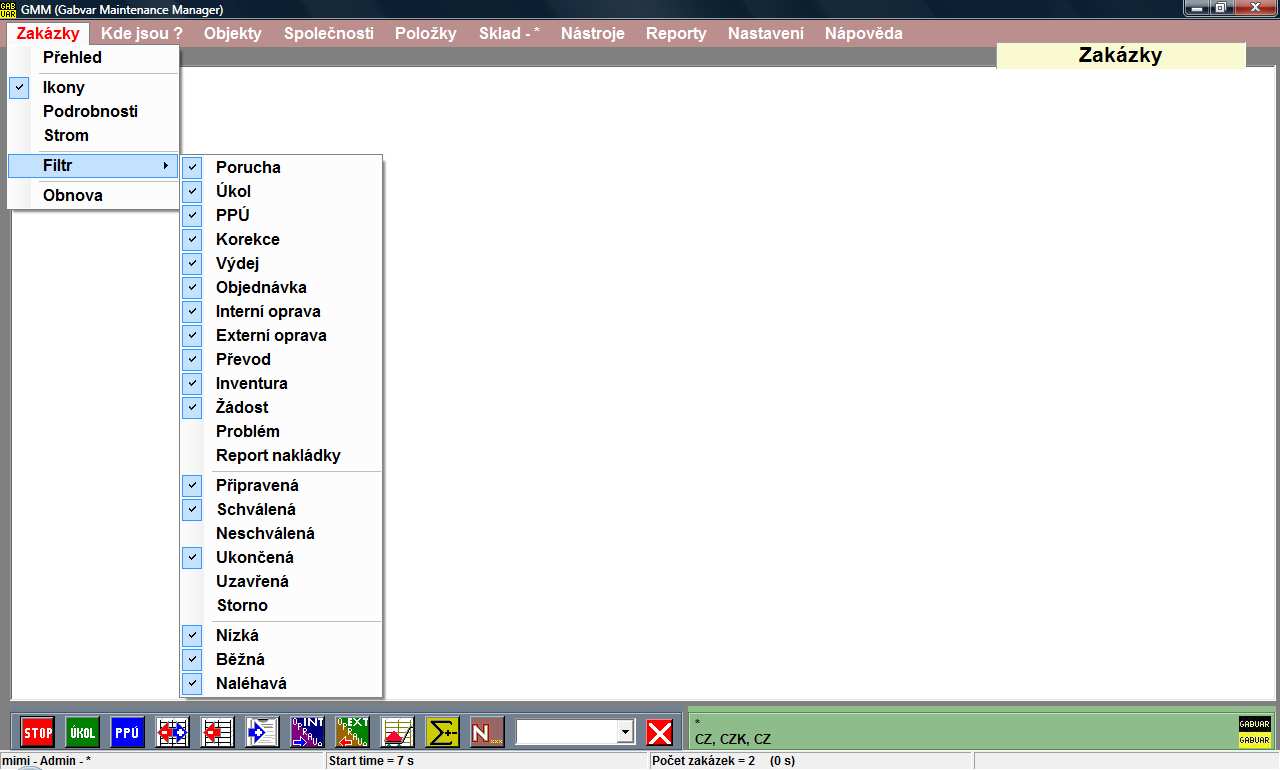1280x770 pixels.
Task: Click the Zakázky heading label
Action: click(x=1120, y=55)
